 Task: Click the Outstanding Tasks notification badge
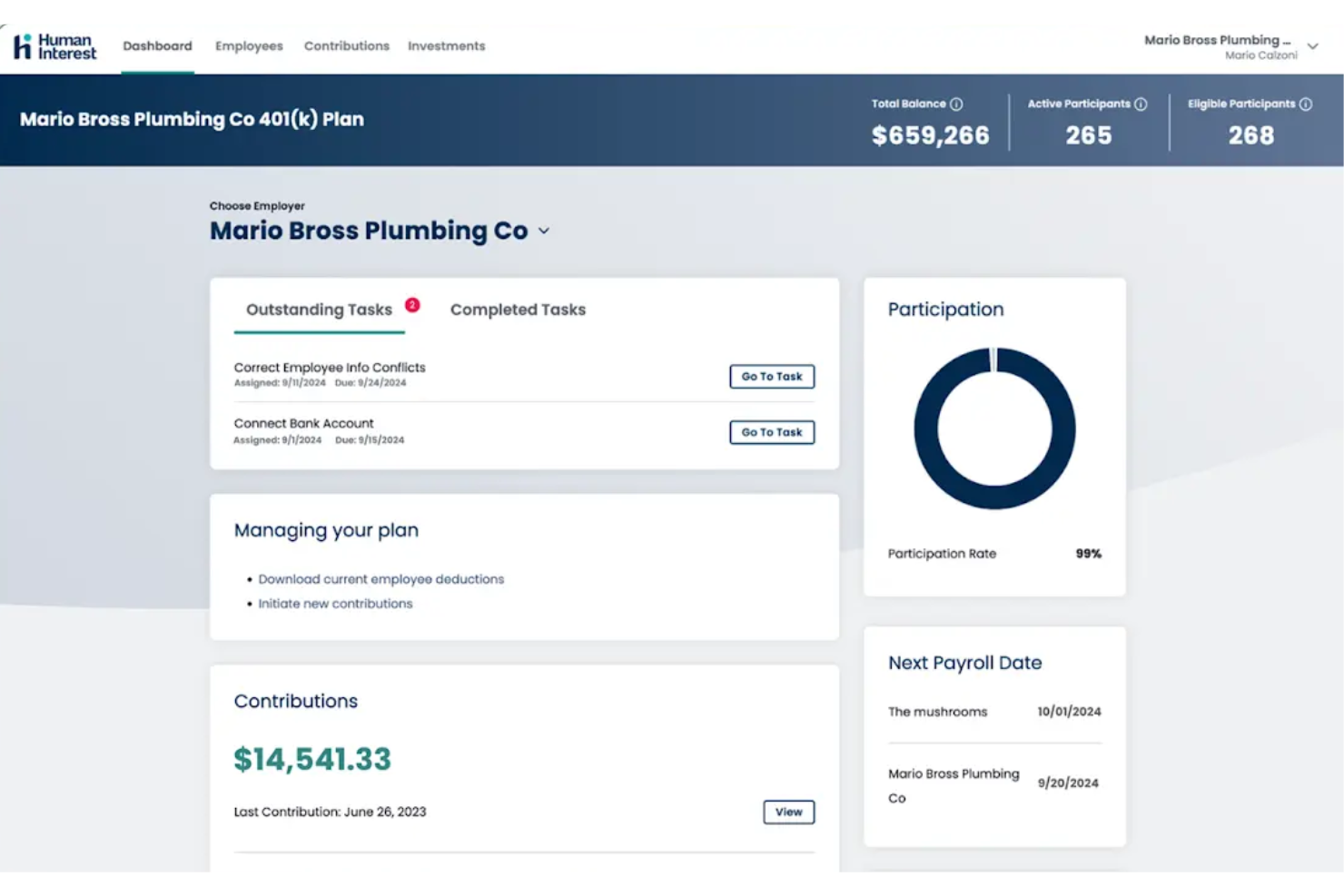[411, 306]
